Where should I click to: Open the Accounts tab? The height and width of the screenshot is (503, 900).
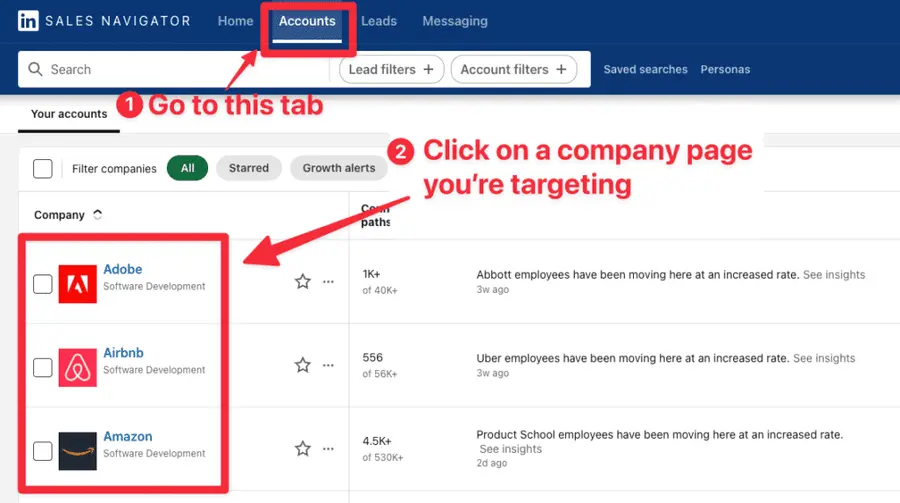coord(307,21)
